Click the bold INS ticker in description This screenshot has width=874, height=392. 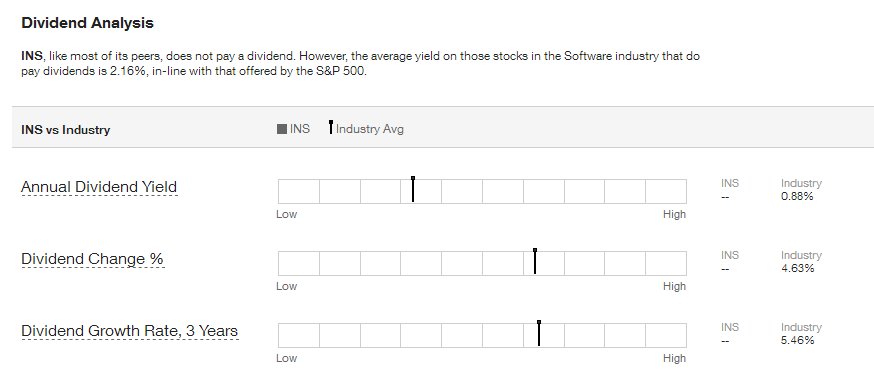[31, 56]
